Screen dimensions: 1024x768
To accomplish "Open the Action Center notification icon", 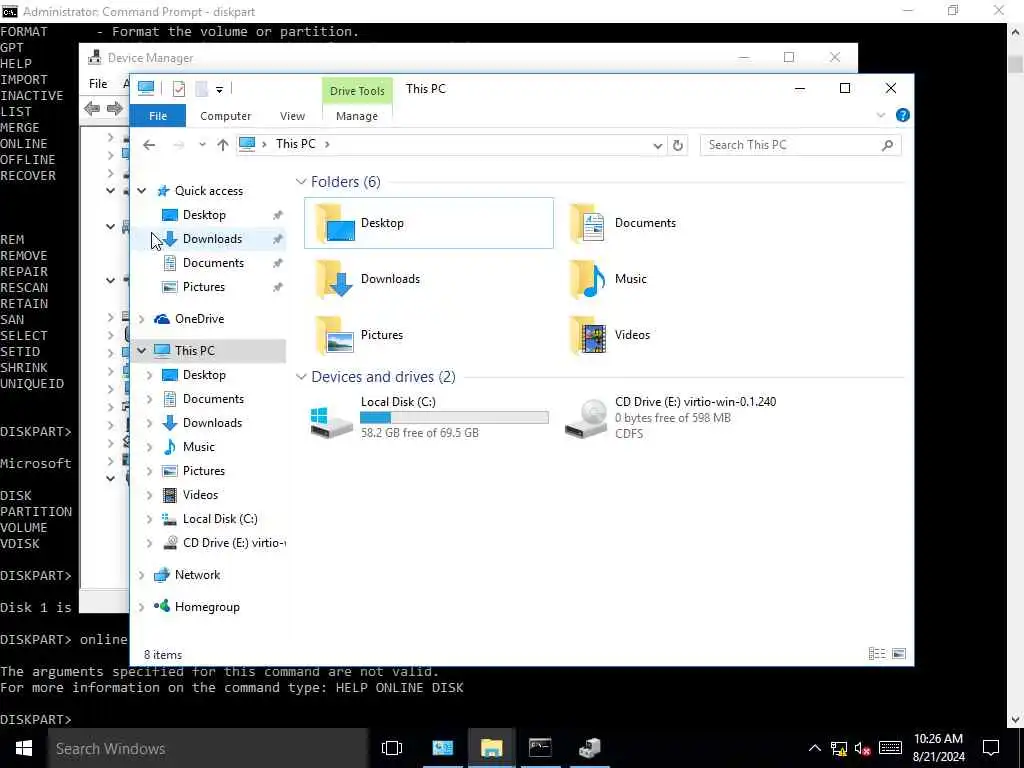I will coord(991,748).
